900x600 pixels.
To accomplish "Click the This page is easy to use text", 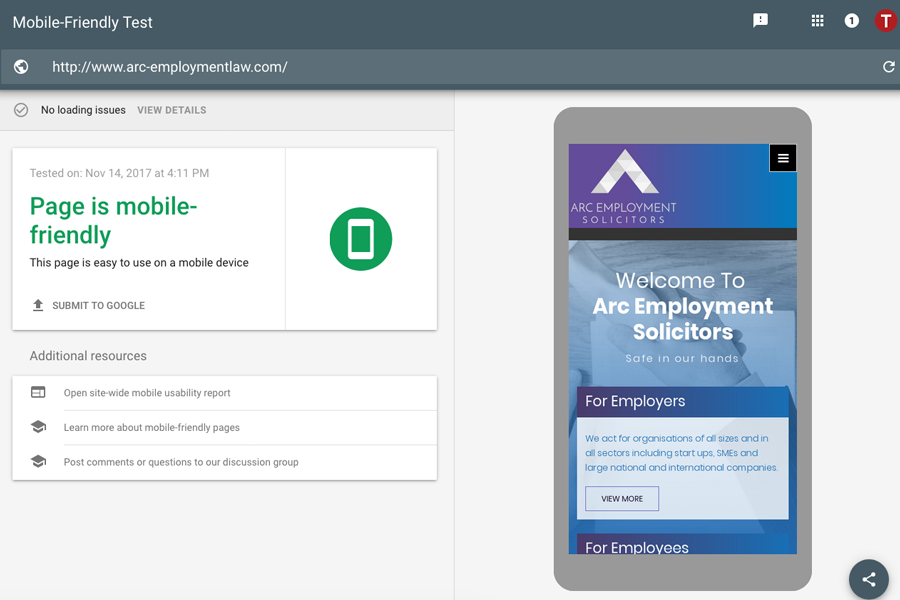I will coord(139,262).
